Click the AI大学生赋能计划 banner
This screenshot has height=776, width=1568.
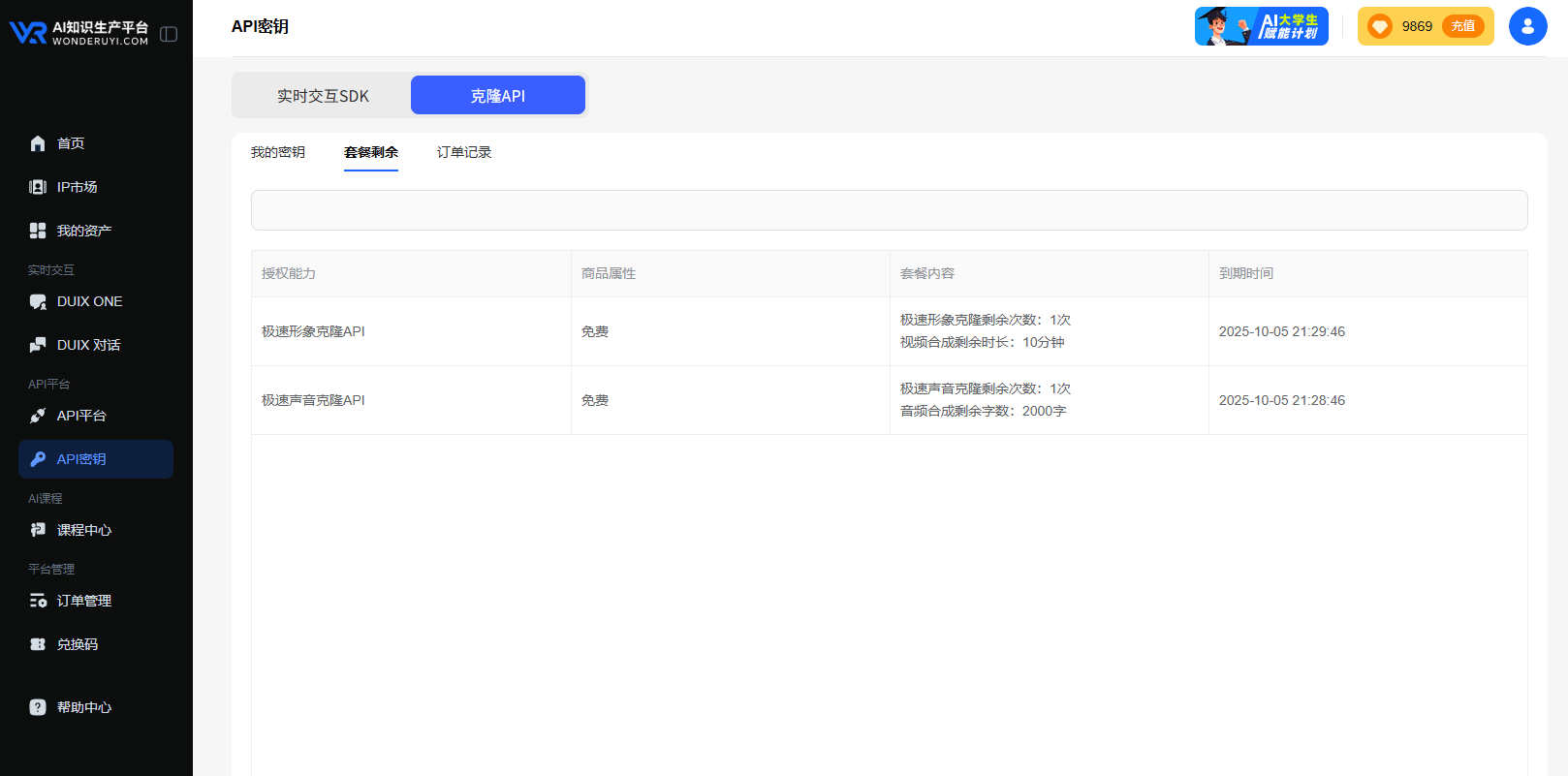[x=1261, y=26]
